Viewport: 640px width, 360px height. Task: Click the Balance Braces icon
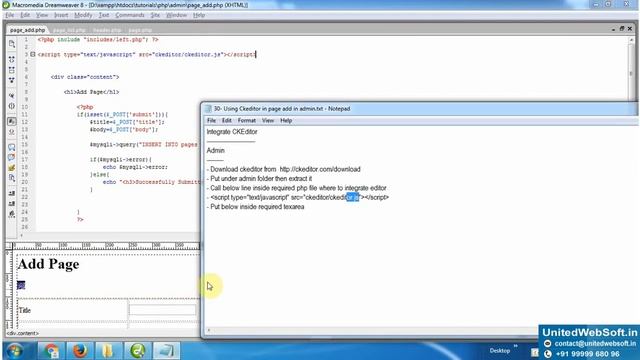[12, 106]
